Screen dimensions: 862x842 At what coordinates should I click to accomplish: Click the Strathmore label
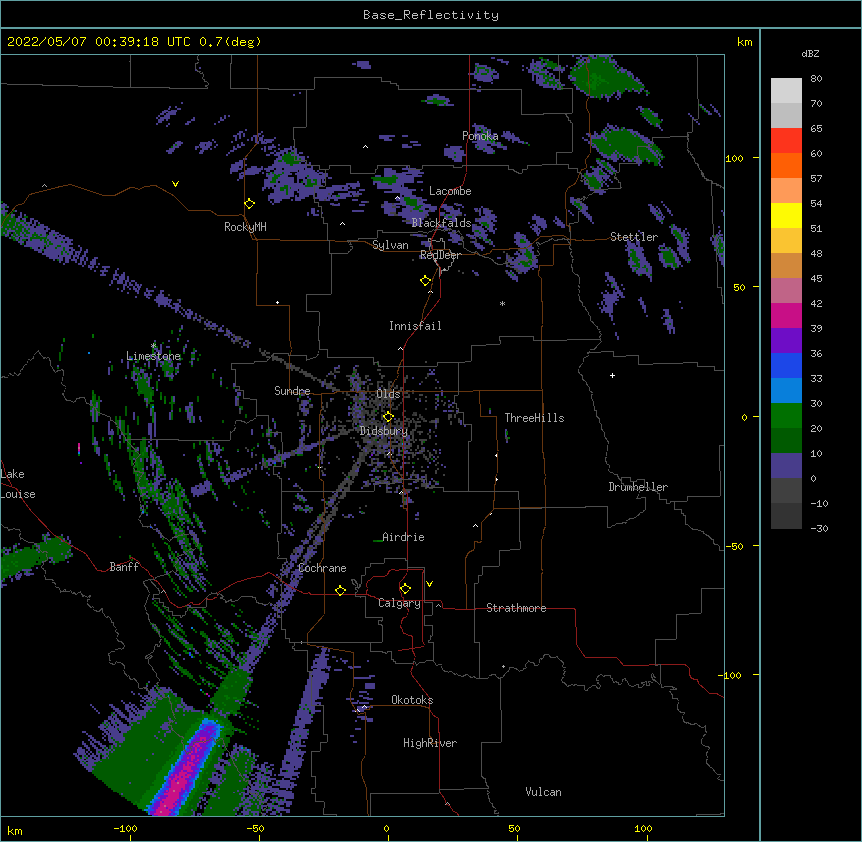(x=516, y=608)
